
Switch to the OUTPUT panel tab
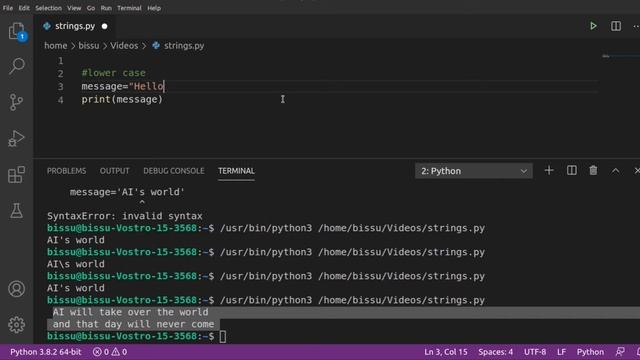point(114,171)
